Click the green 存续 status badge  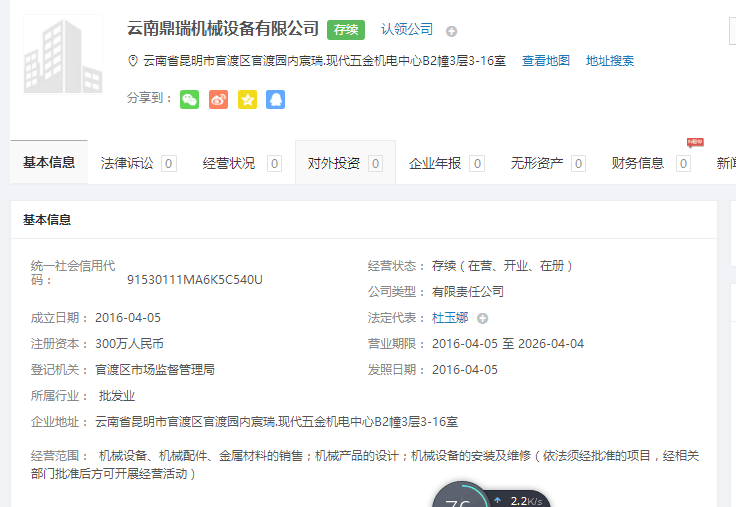tap(346, 30)
